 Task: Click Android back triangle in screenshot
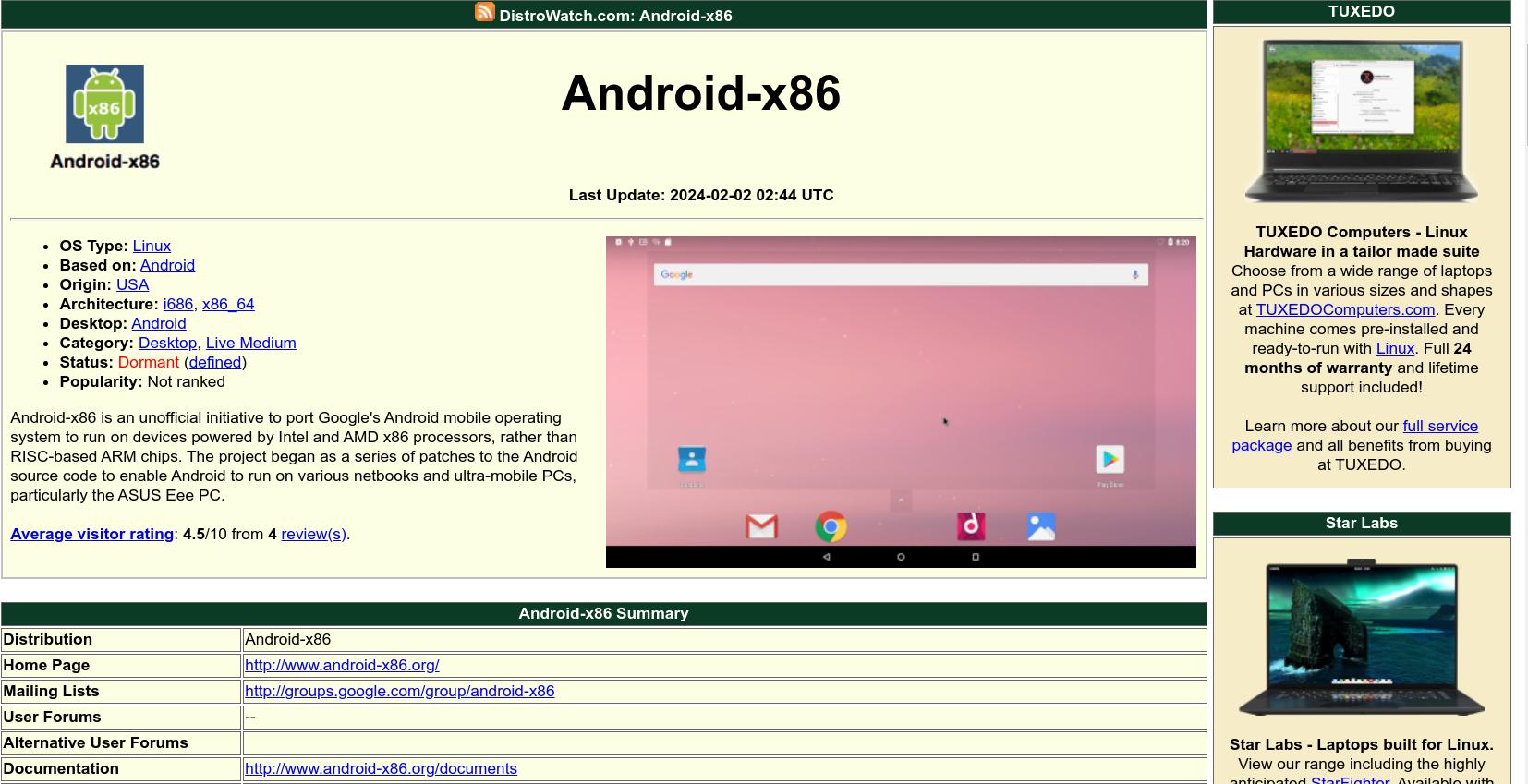[826, 557]
